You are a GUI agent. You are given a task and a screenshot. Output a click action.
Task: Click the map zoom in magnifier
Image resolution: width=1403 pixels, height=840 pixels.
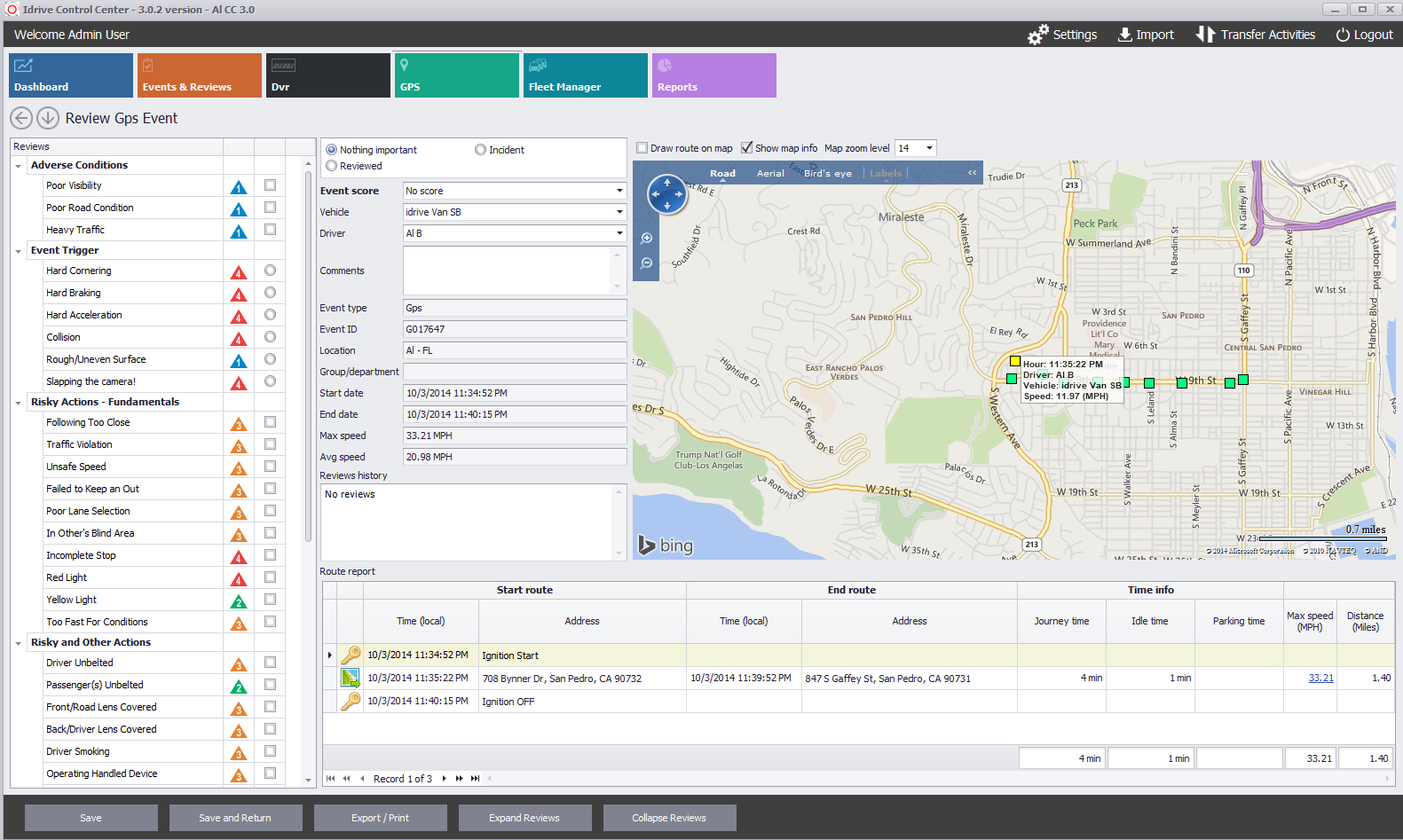[x=647, y=238]
